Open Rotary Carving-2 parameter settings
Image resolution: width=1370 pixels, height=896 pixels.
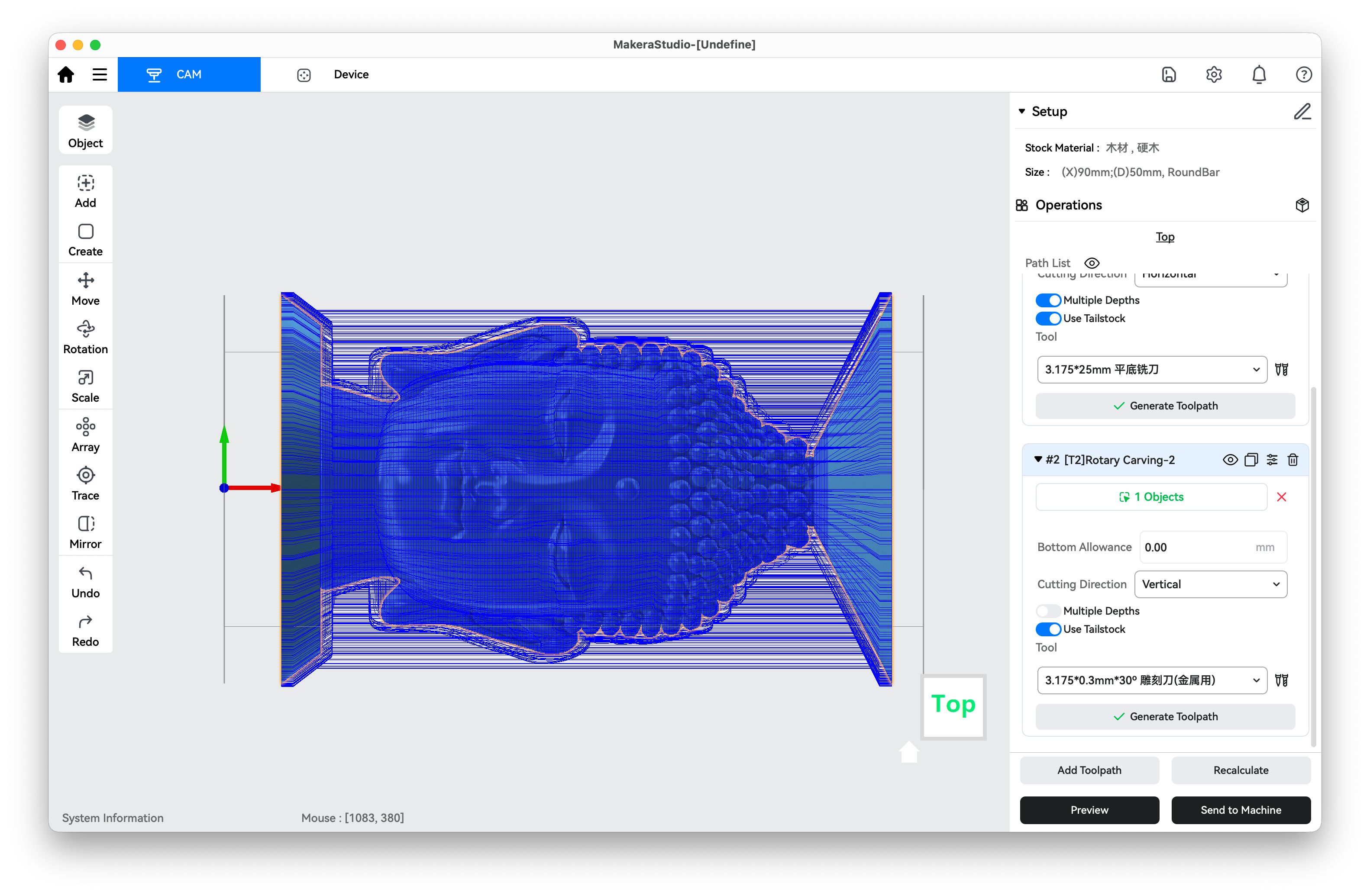pos(1272,459)
